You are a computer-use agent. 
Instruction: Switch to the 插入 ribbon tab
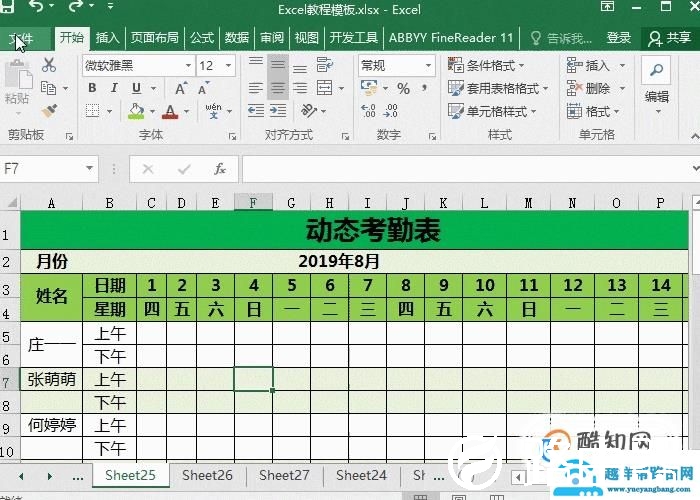(x=108, y=38)
